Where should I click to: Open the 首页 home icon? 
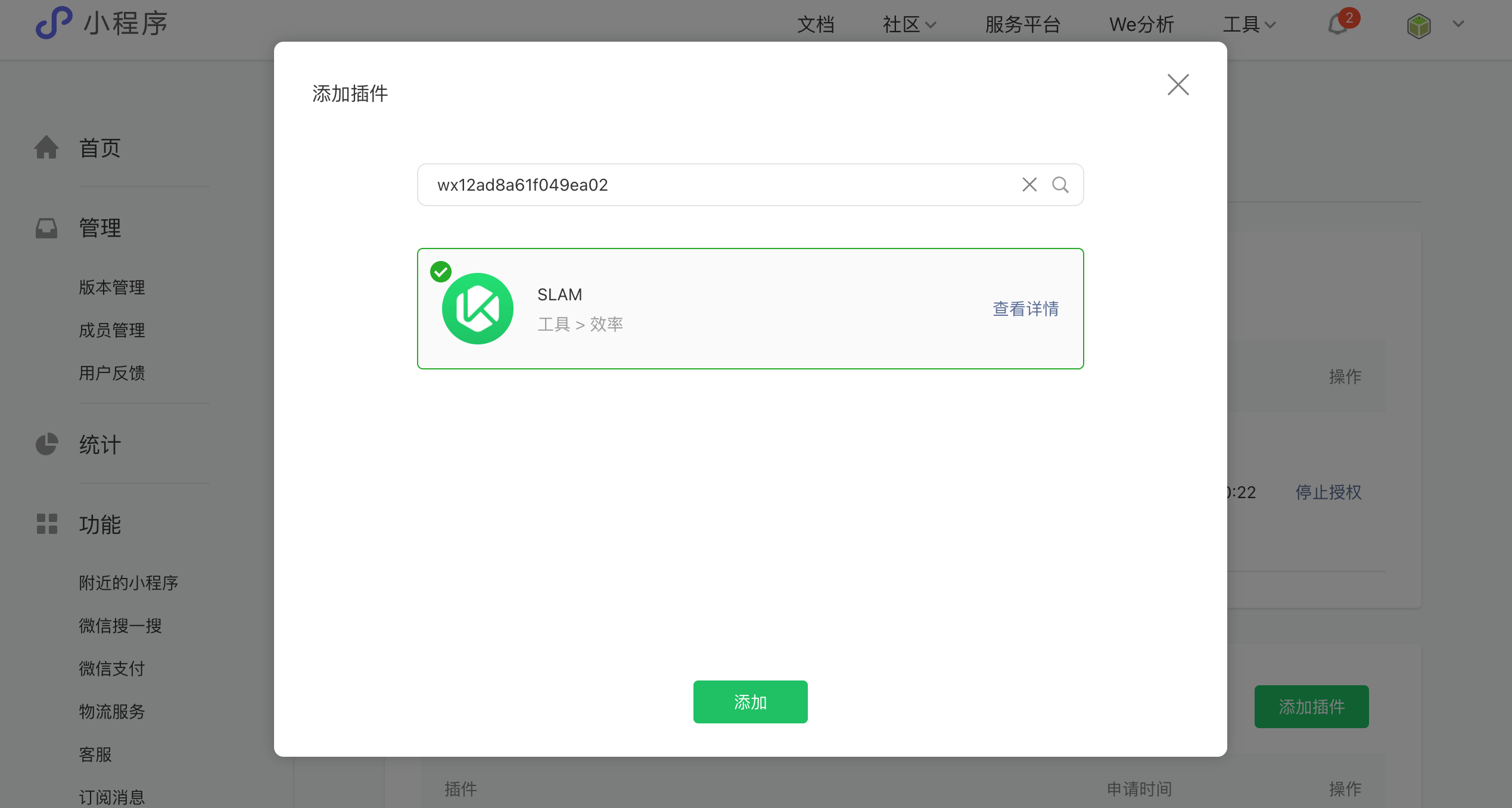tap(46, 147)
